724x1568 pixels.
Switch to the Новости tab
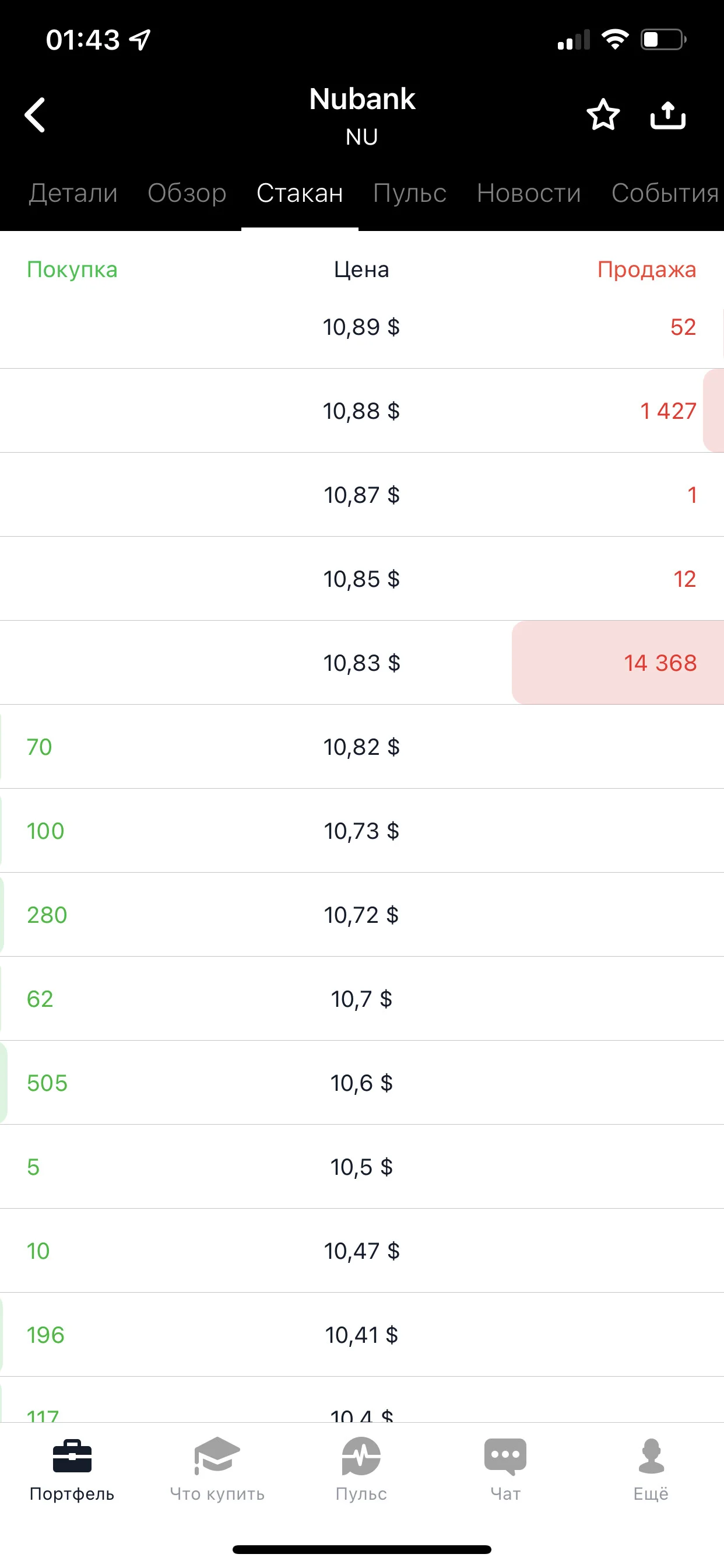529,193
